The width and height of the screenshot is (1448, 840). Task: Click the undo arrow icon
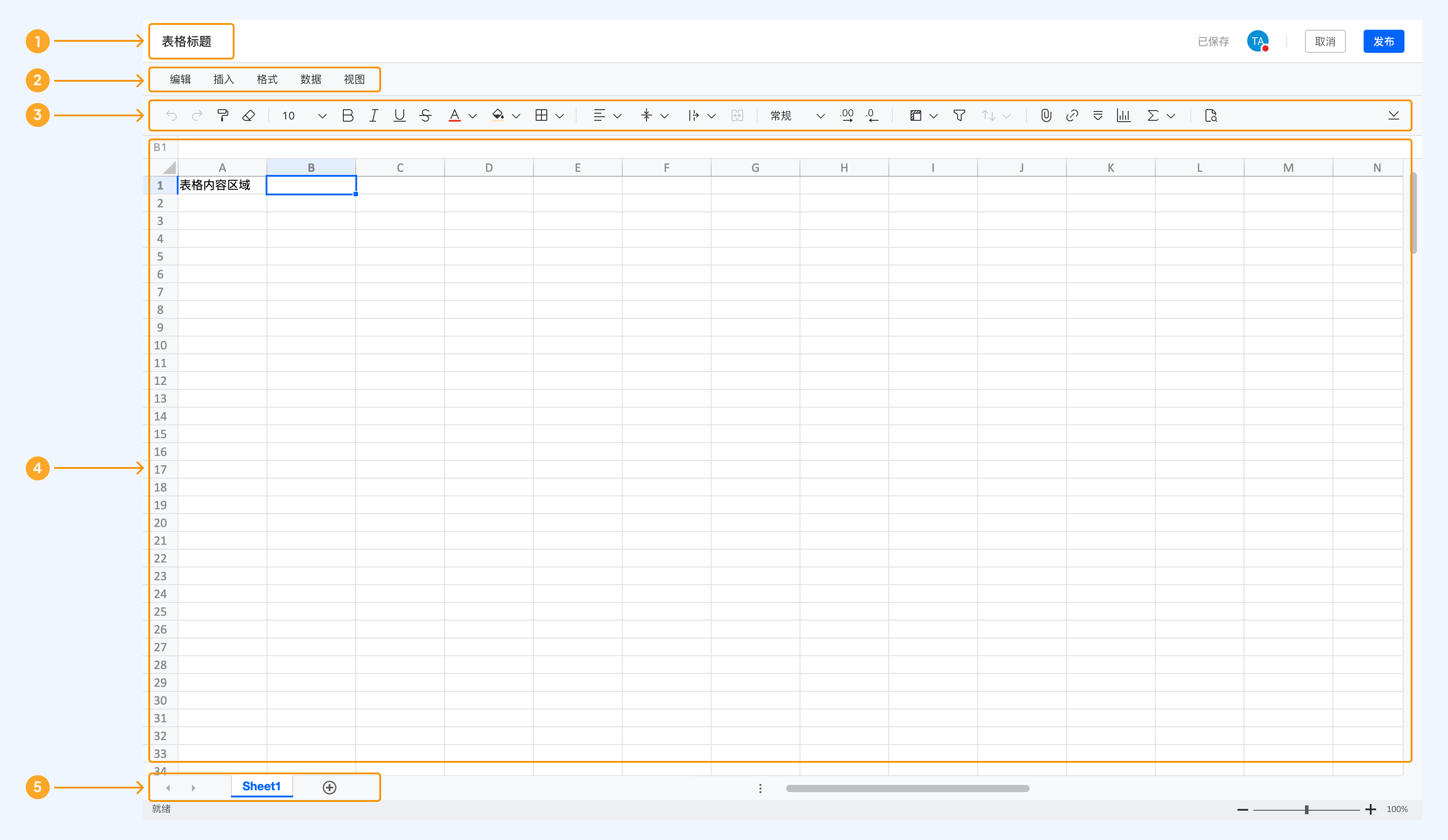[x=171, y=115]
